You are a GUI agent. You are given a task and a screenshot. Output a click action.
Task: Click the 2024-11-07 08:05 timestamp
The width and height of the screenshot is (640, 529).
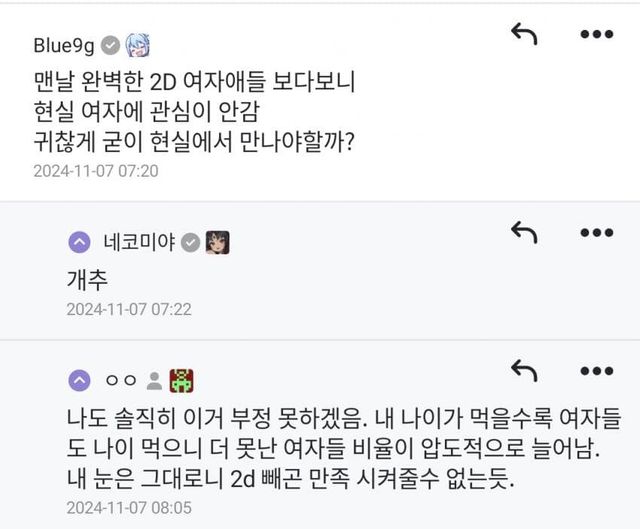point(128,508)
